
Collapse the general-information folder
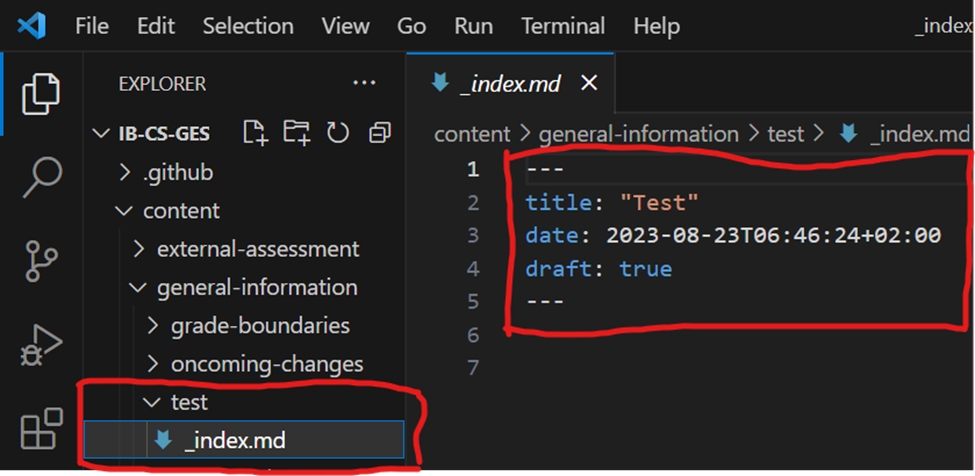(x=244, y=287)
